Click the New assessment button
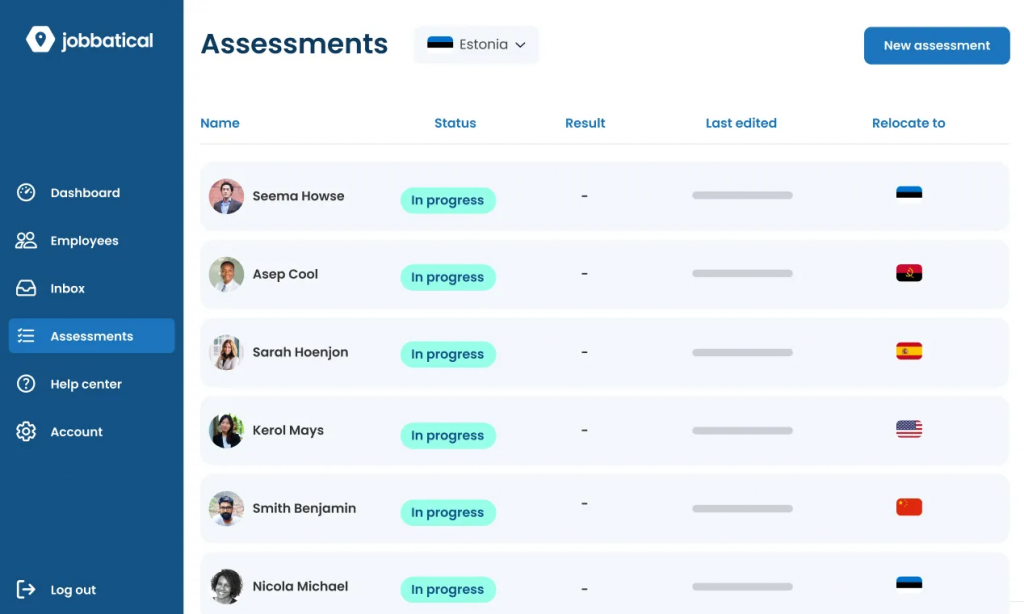The width and height of the screenshot is (1024, 614). coord(936,45)
